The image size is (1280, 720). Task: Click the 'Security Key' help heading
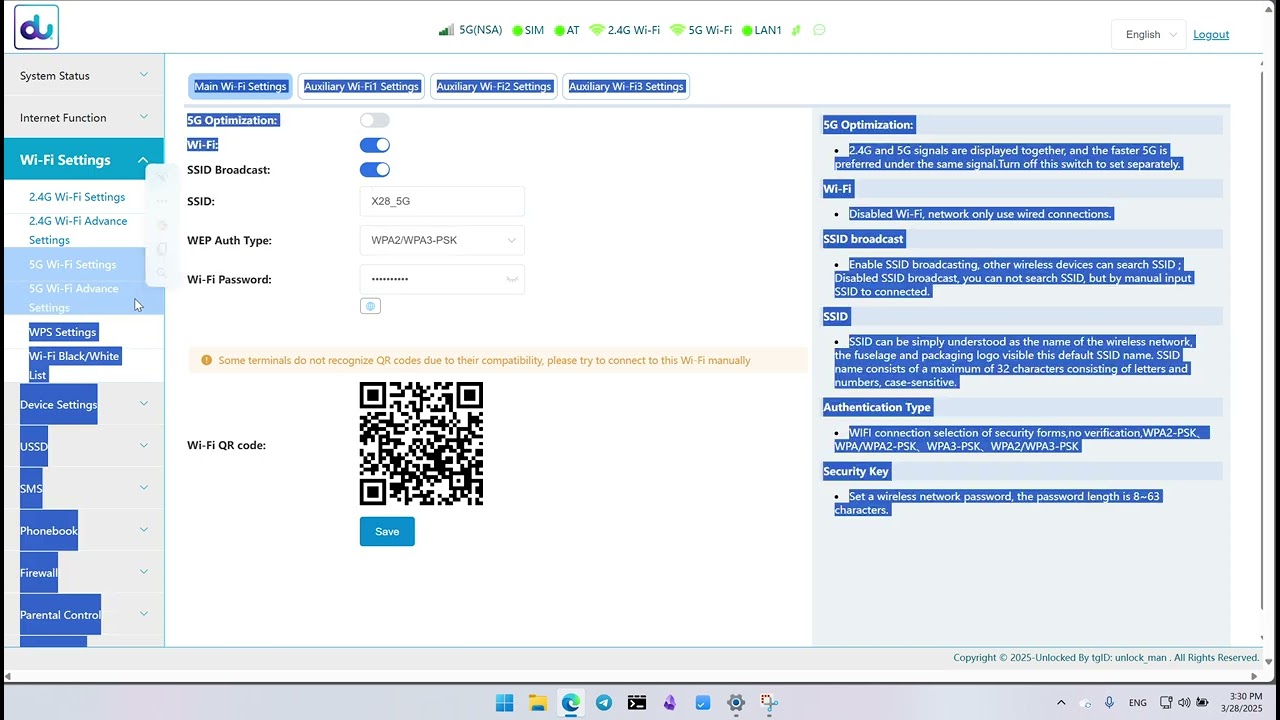(856, 471)
